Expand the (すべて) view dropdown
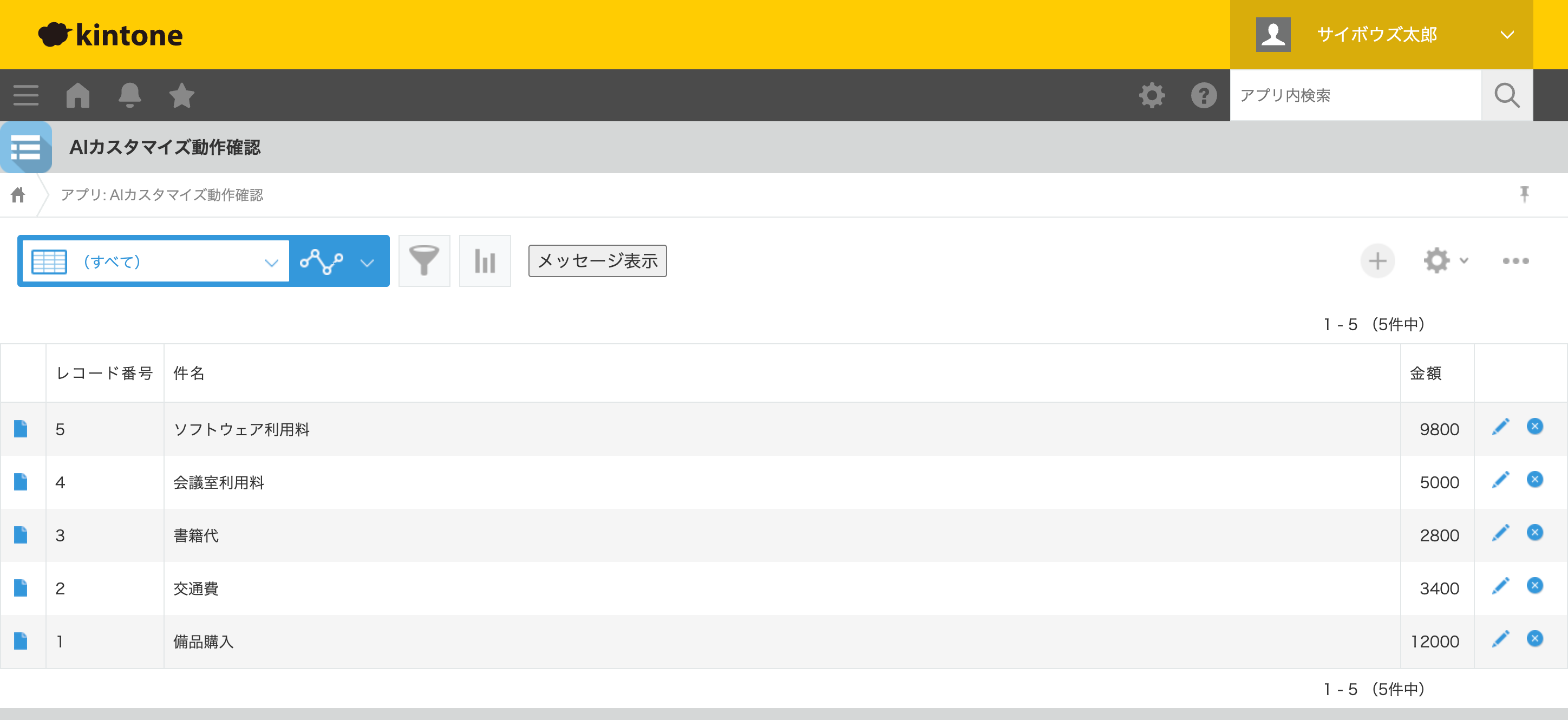This screenshot has height=720, width=1568. [x=156, y=262]
